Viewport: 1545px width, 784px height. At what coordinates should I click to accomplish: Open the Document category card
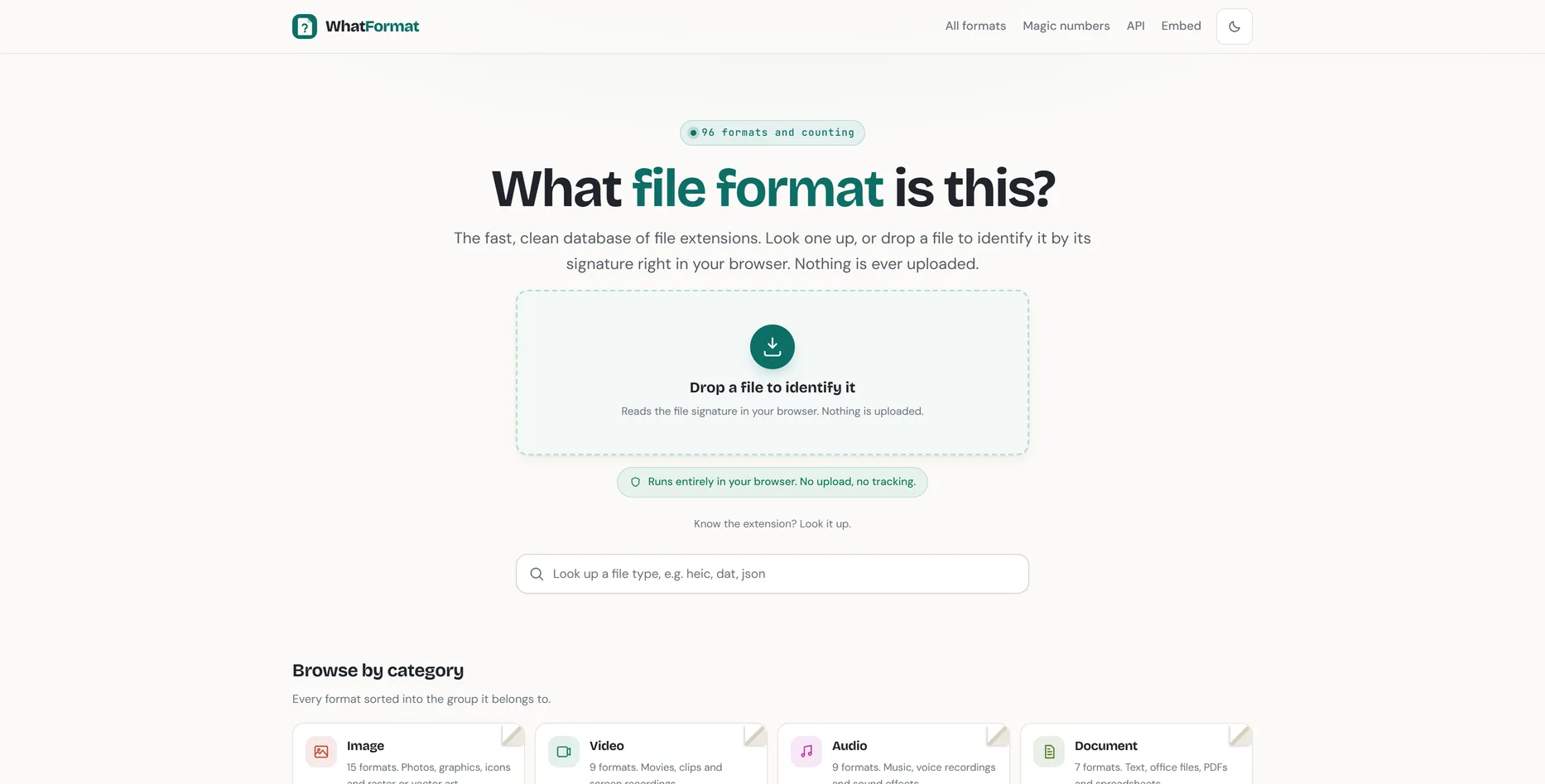click(1136, 753)
